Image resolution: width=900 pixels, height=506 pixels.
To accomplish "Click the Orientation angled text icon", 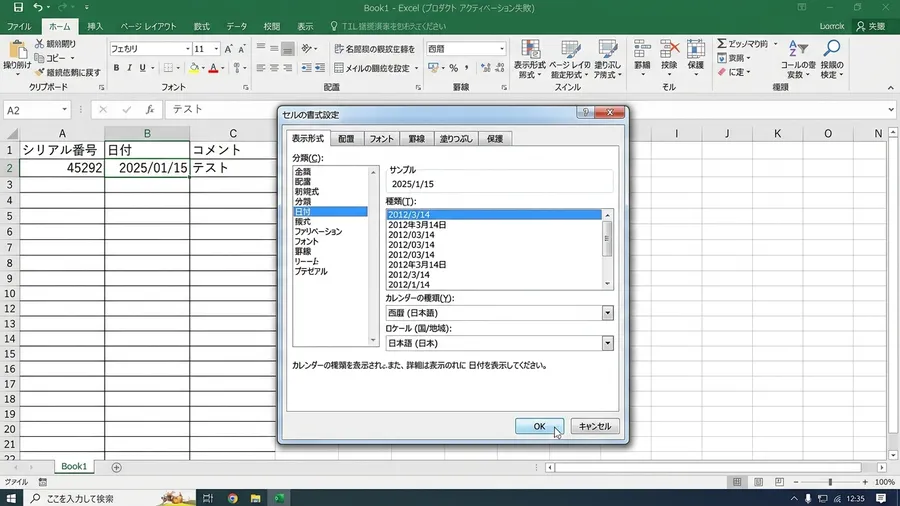I will coord(307,49).
